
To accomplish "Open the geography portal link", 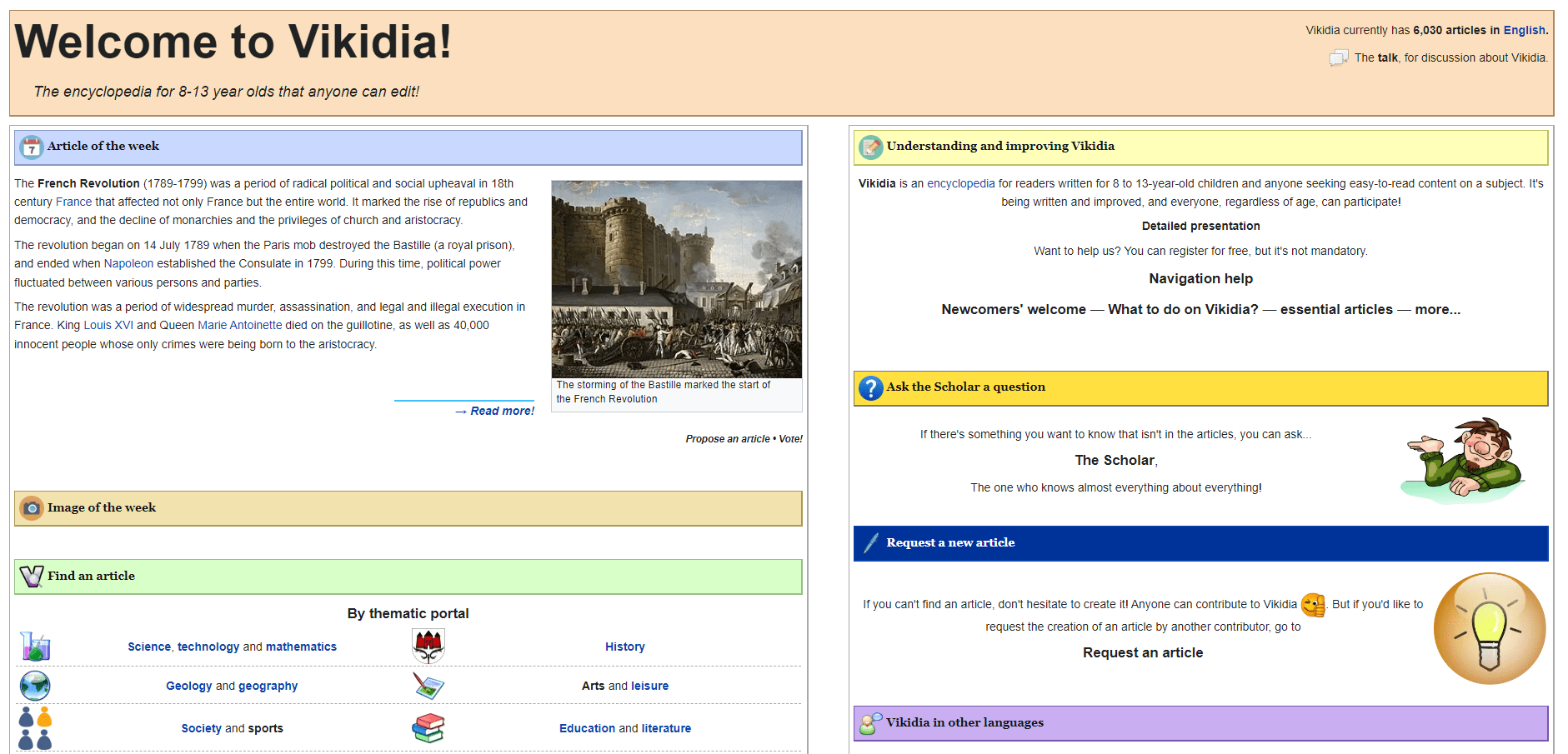I will tap(268, 686).
